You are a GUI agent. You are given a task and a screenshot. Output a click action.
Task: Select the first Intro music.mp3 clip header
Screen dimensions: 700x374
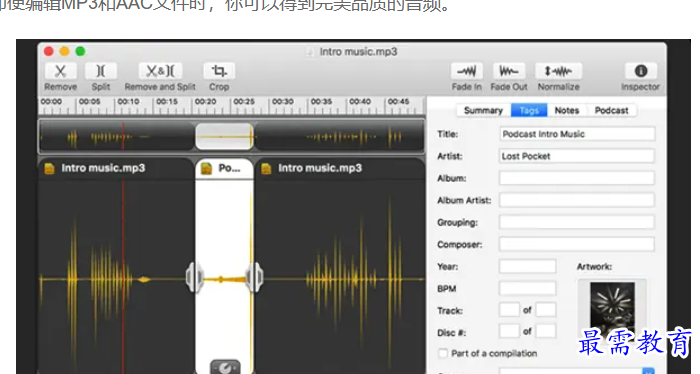tap(116, 168)
